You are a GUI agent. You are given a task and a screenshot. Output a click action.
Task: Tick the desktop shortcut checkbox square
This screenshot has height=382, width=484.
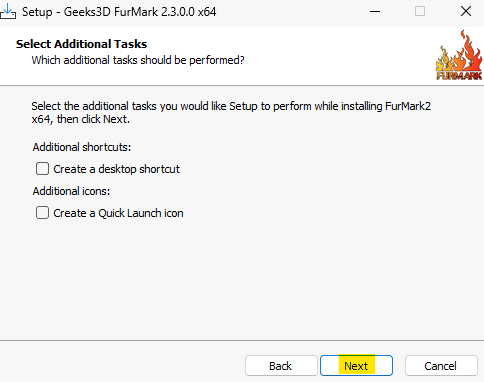pyautogui.click(x=42, y=169)
